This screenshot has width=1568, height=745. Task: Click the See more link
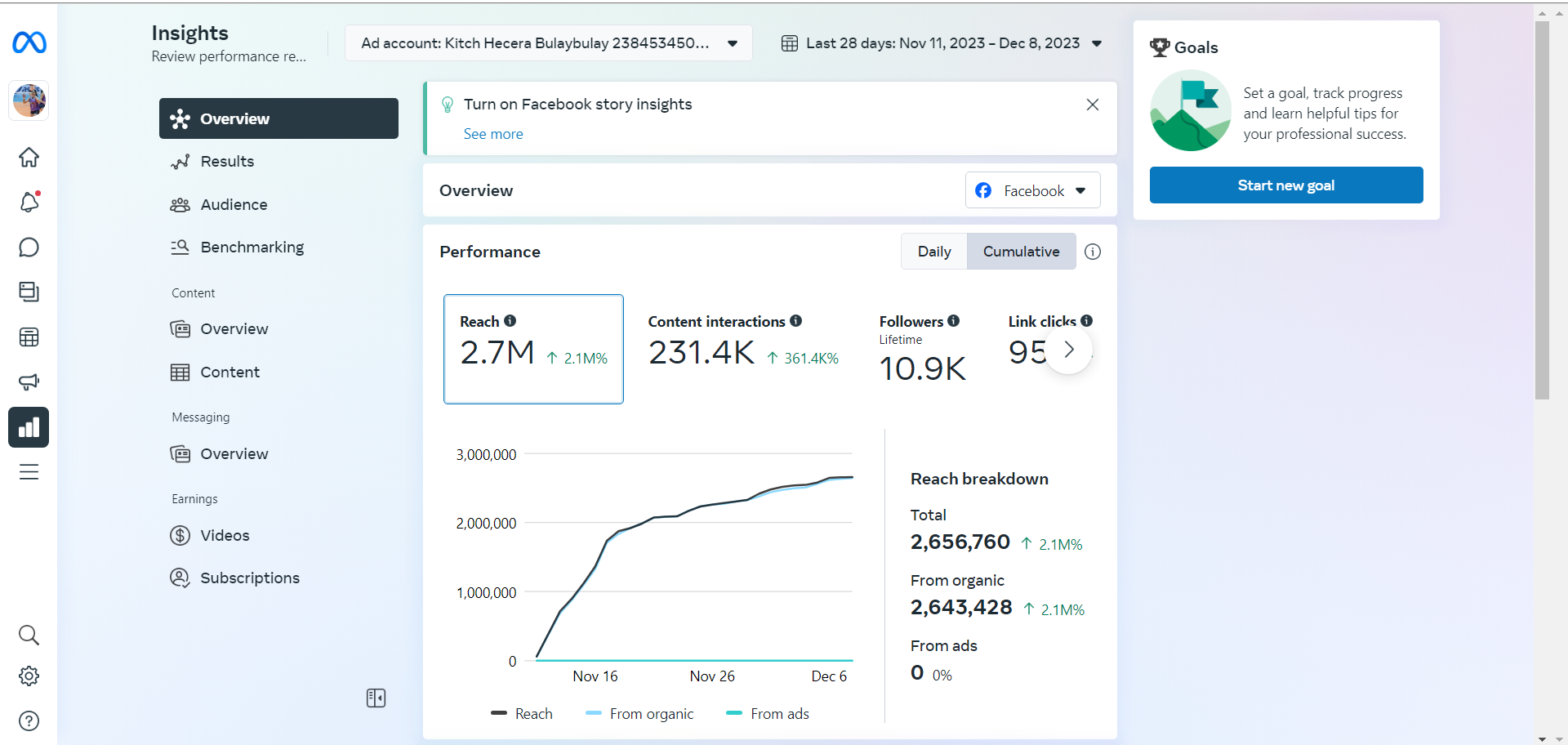[493, 134]
